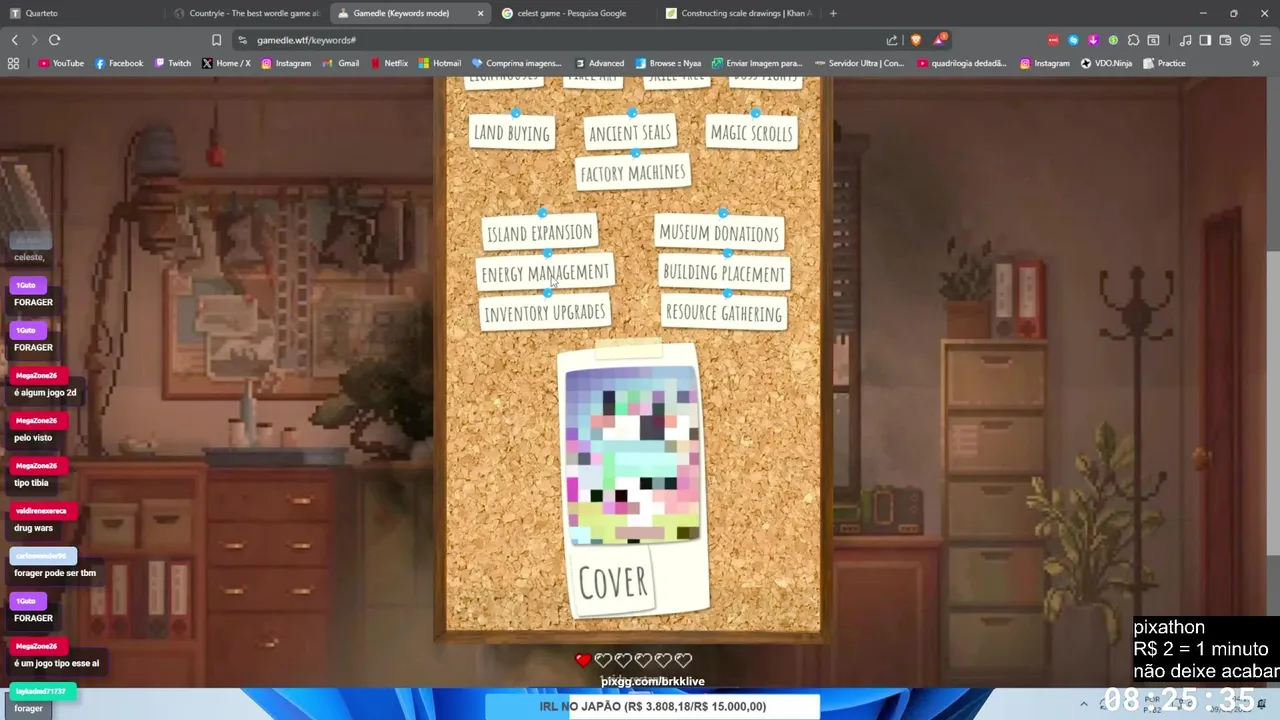Open the Comprima imagens bookmark
1280x720 pixels.
(x=517, y=63)
